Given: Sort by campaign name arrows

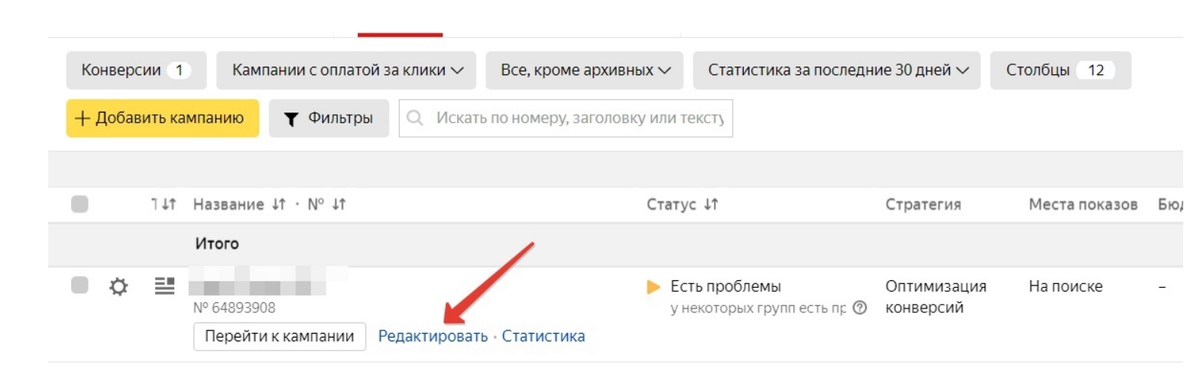Looking at the screenshot, I should (279, 204).
